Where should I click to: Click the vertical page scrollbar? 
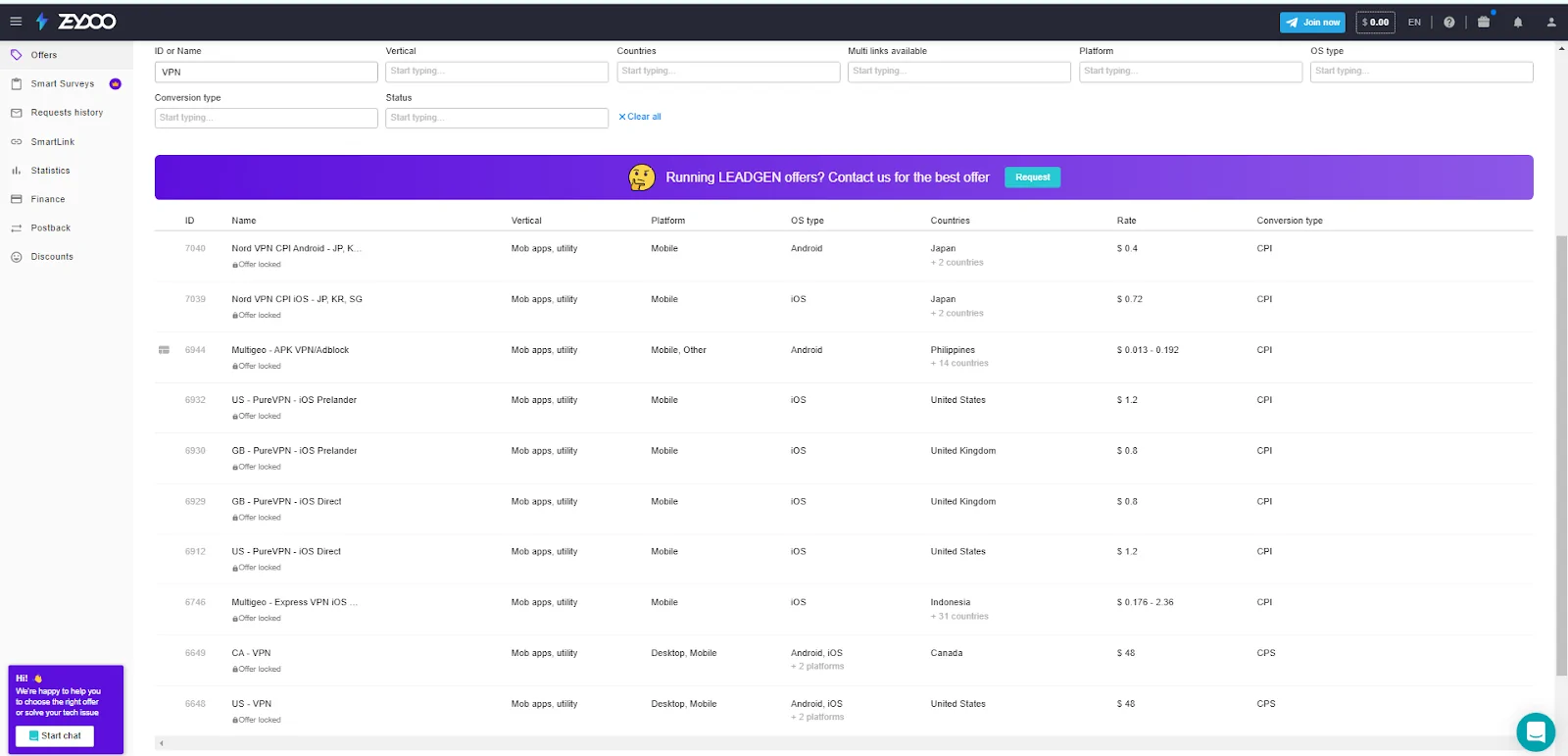tap(1561, 451)
